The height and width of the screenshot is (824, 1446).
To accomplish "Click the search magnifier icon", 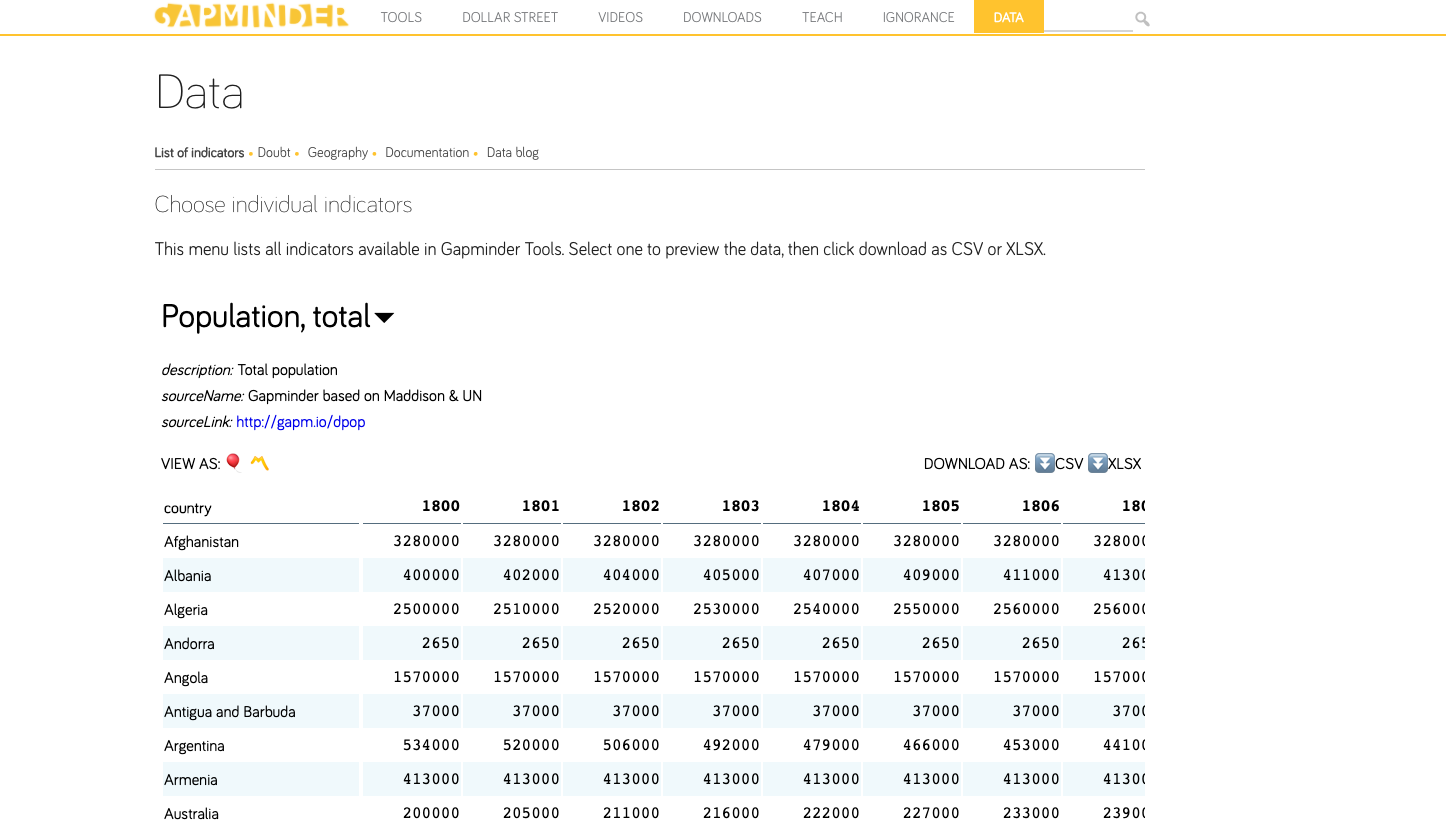I will click(1142, 18).
